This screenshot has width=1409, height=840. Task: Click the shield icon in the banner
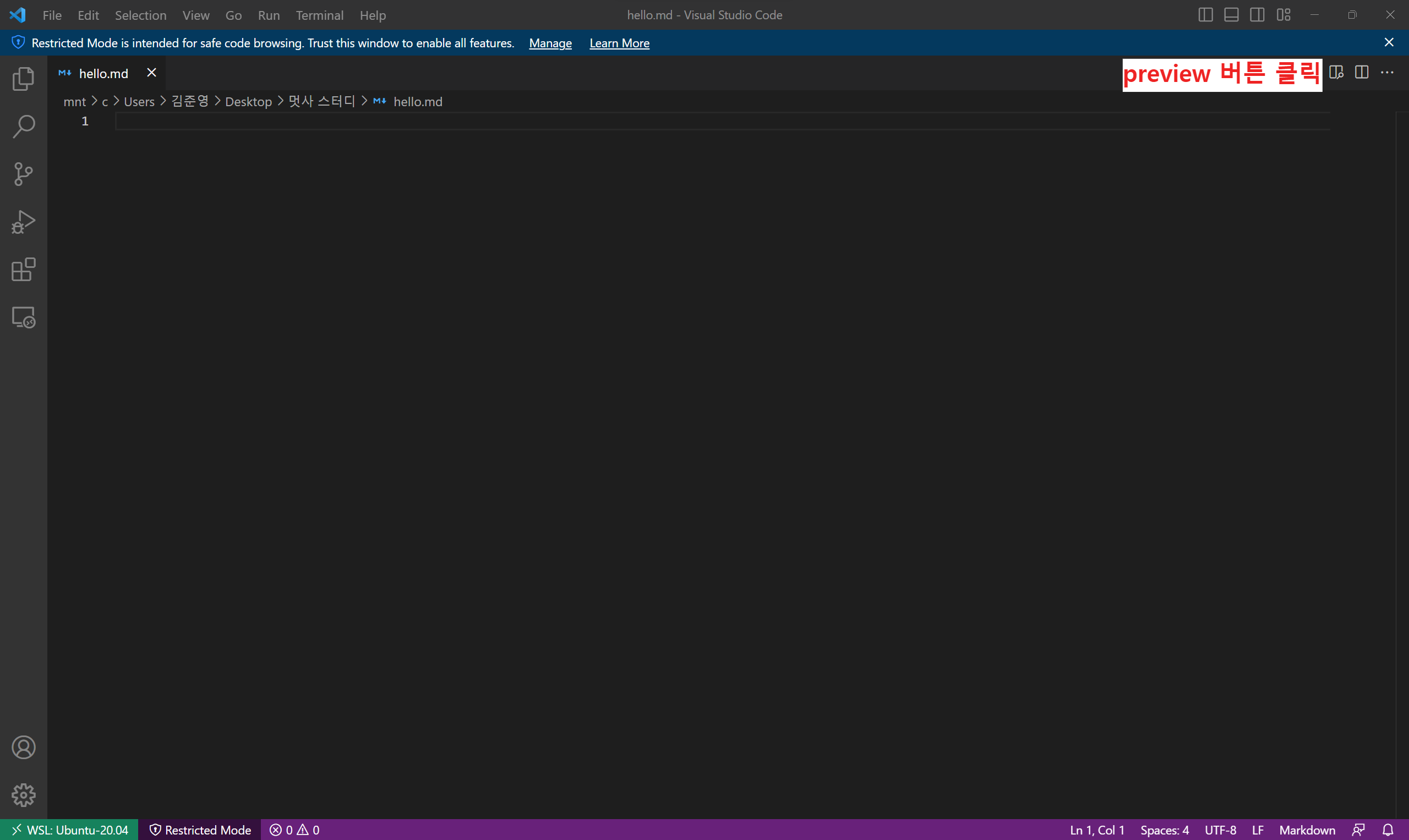[x=18, y=42]
